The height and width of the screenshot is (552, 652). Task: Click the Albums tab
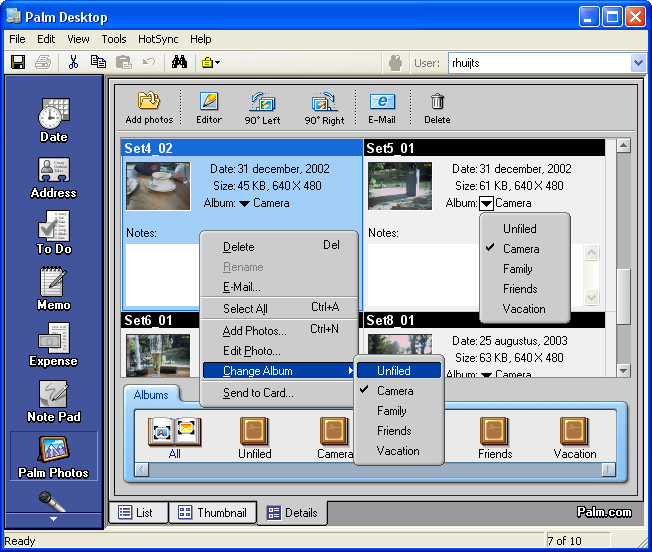pyautogui.click(x=151, y=395)
